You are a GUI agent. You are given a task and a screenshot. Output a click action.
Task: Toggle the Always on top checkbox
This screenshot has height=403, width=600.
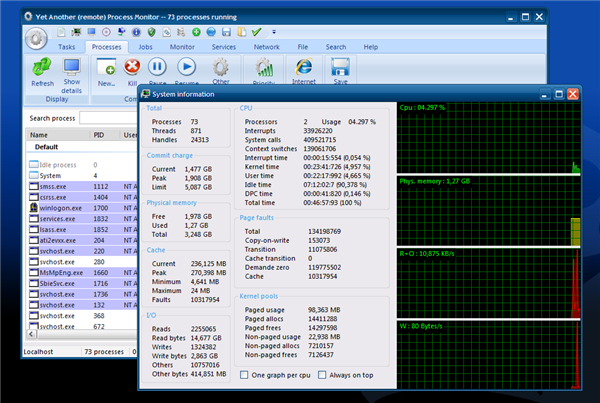pyautogui.click(x=322, y=375)
